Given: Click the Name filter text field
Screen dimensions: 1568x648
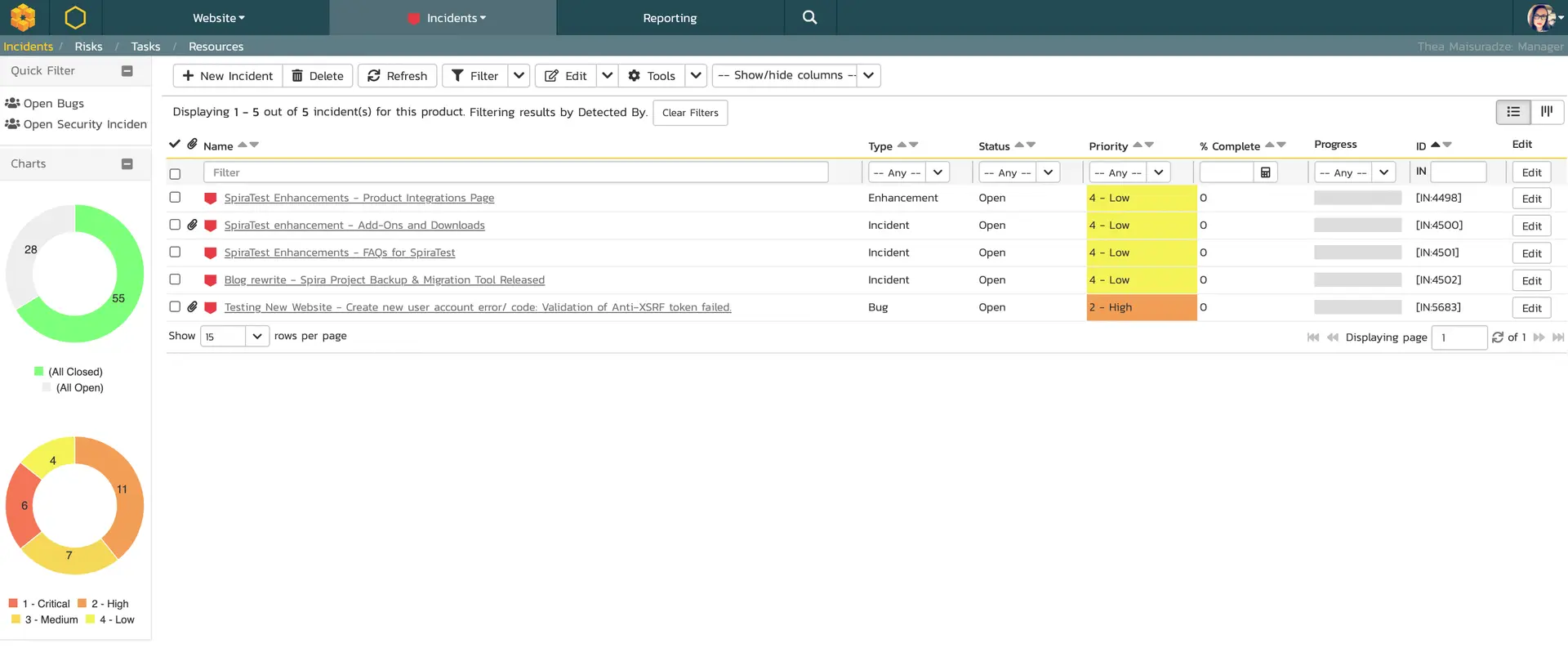Looking at the screenshot, I should coord(515,172).
